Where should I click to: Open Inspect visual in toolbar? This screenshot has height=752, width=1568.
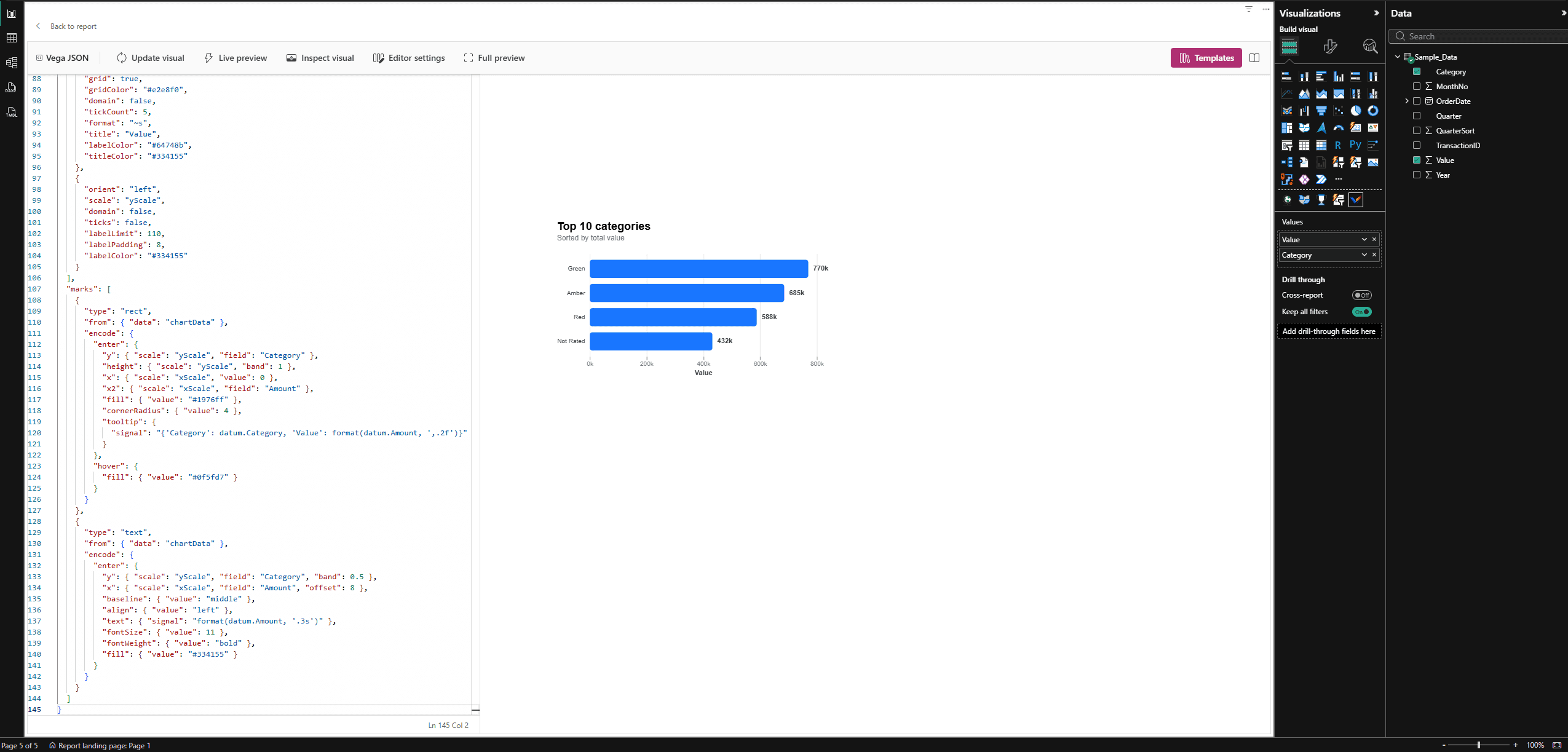[320, 58]
